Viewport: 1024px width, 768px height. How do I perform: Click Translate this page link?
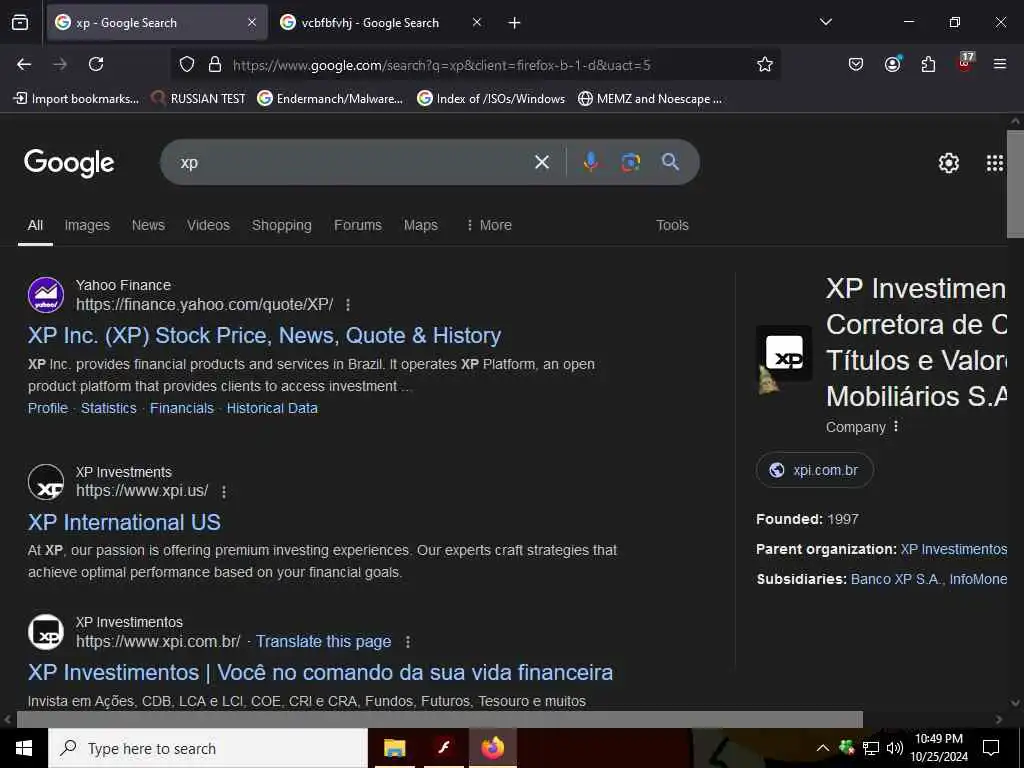pyautogui.click(x=323, y=642)
